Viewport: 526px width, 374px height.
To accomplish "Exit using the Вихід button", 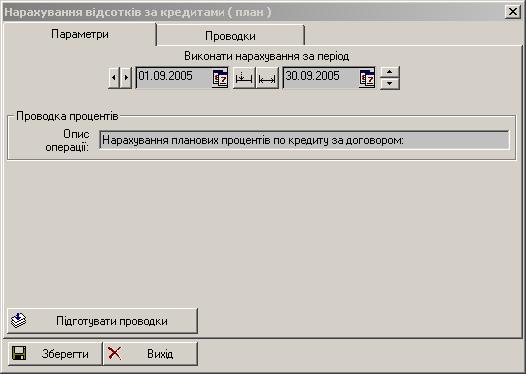I will click(x=150, y=354).
